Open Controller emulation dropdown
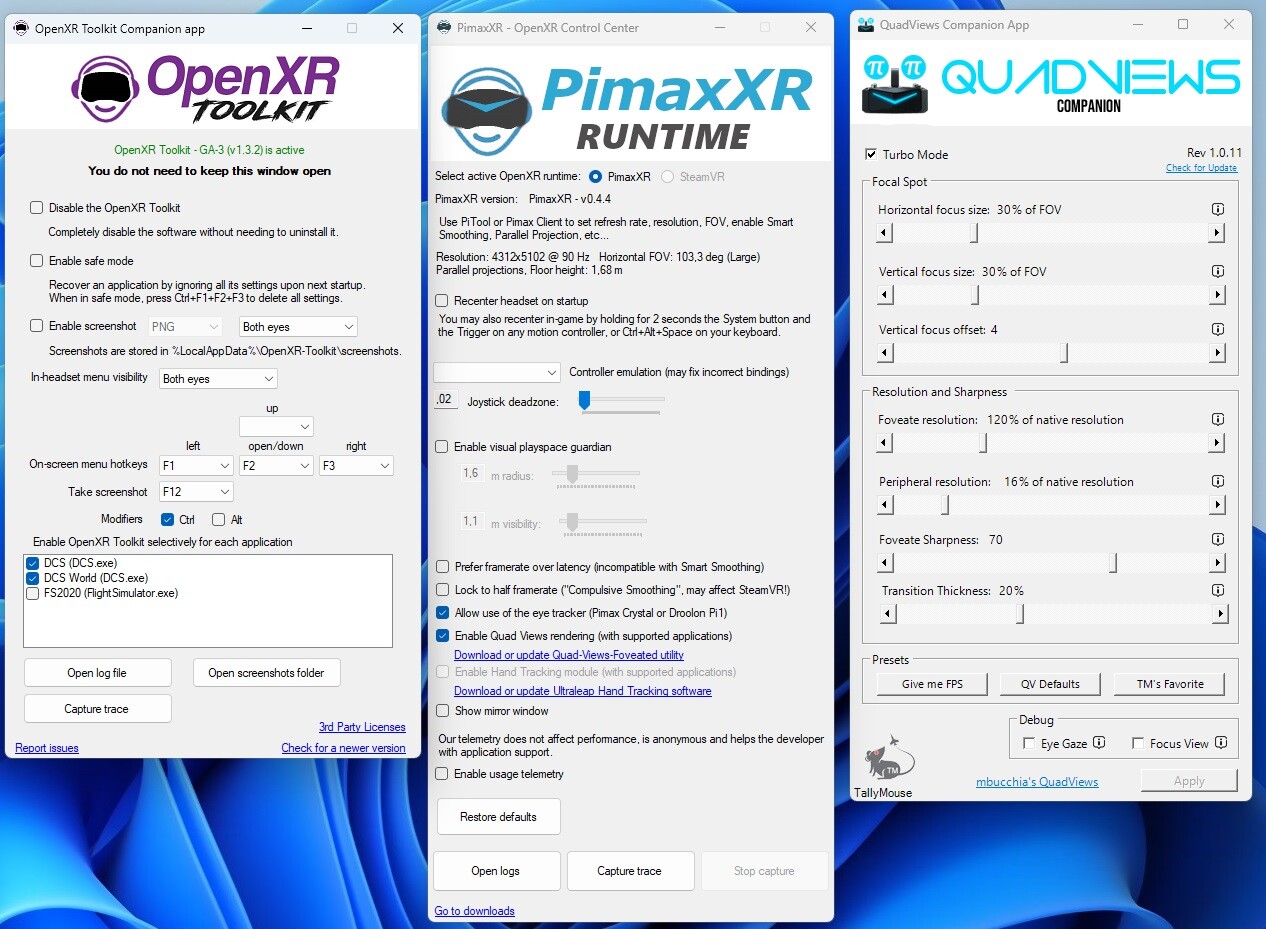1266x929 pixels. coord(497,372)
